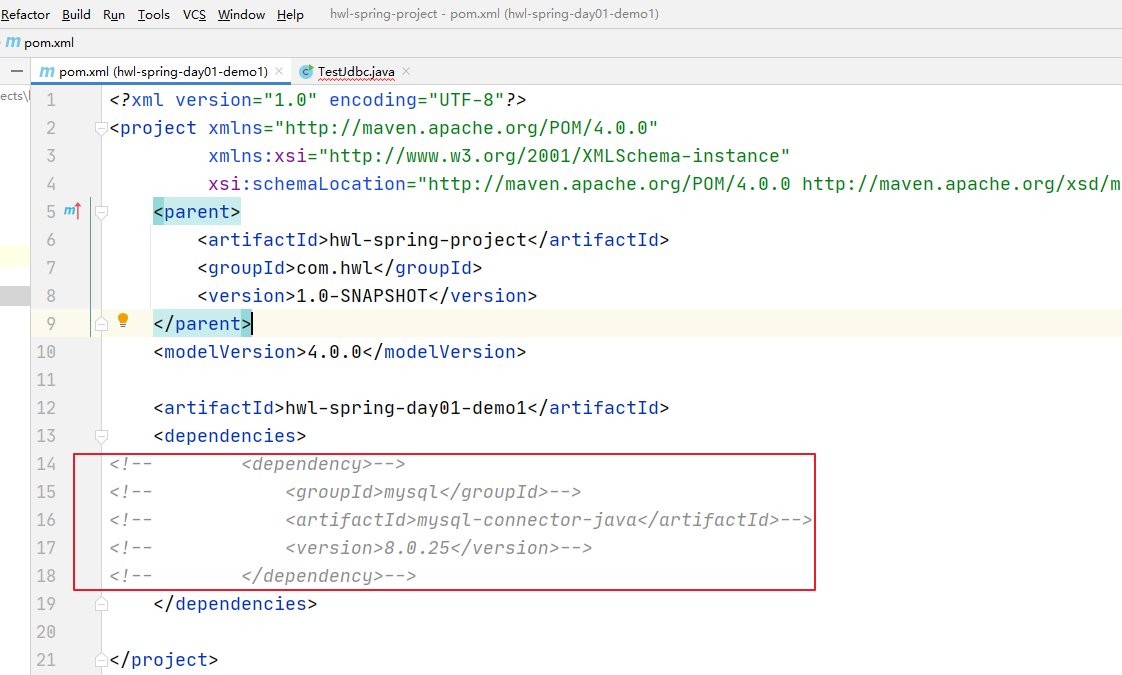Open the Tools menu
Viewport: 1122px width, 675px height.
pyautogui.click(x=153, y=14)
